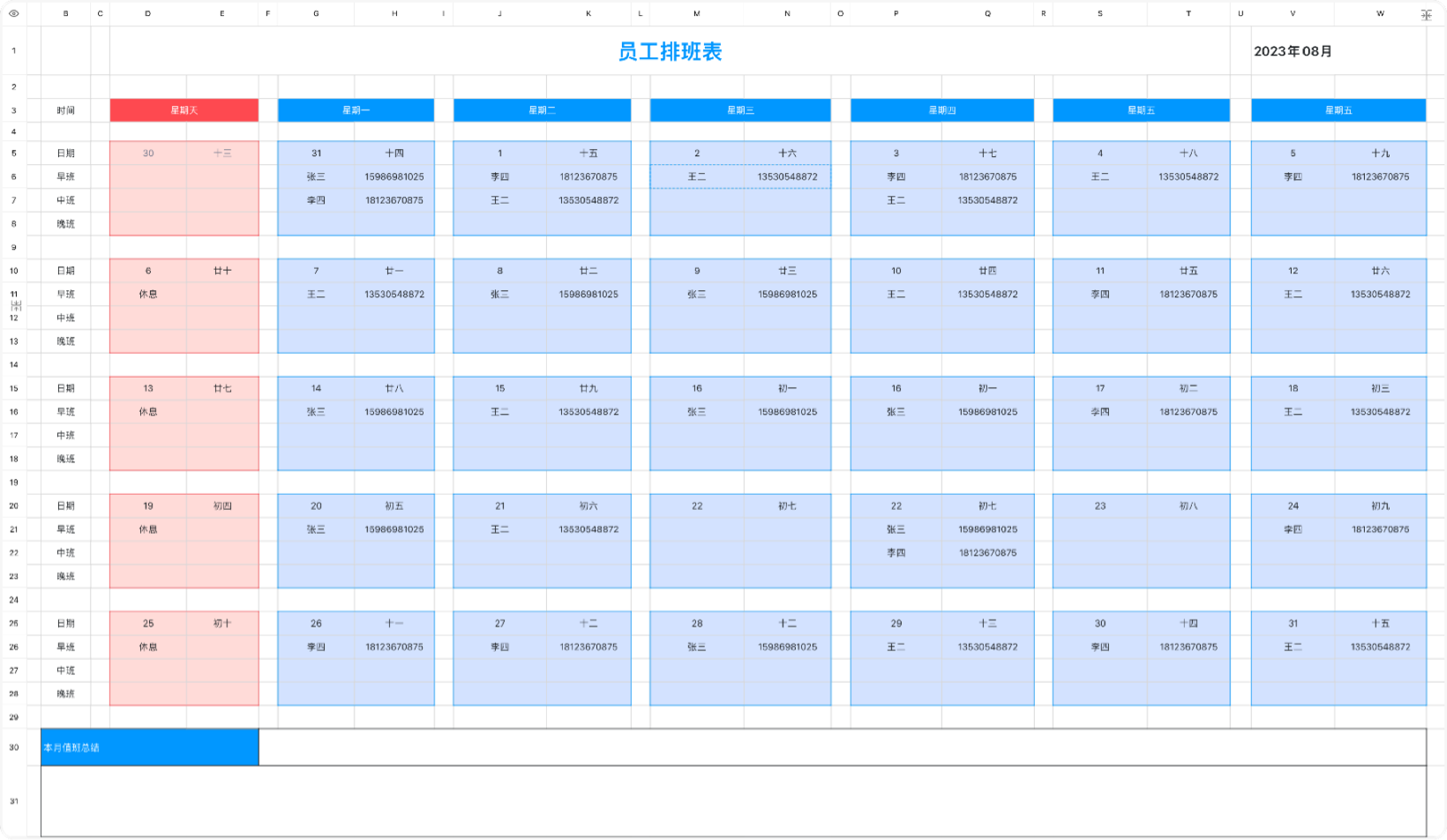Viewport: 1447px width, 840px height.
Task: Select row 29 header
Action: tap(13, 717)
